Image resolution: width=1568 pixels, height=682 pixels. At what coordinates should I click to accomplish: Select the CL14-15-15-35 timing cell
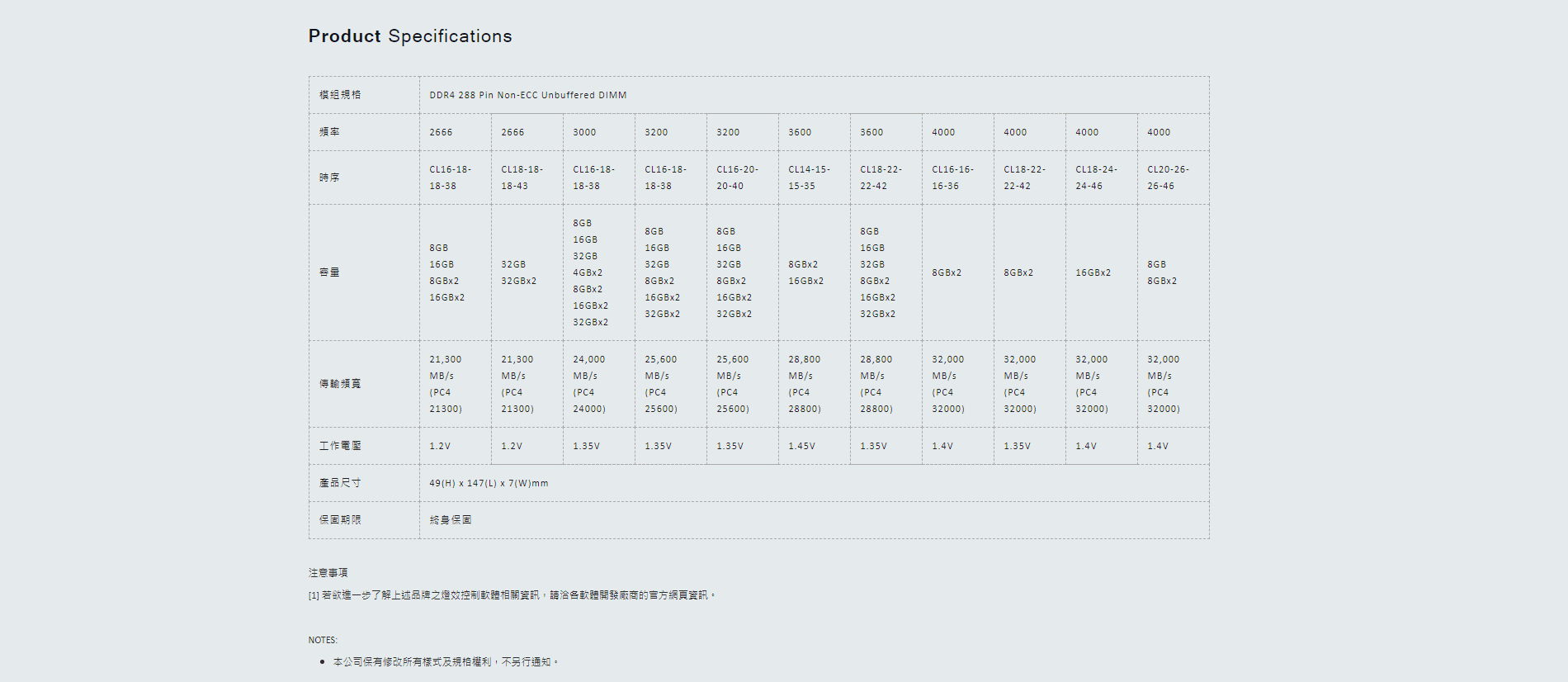coord(809,178)
